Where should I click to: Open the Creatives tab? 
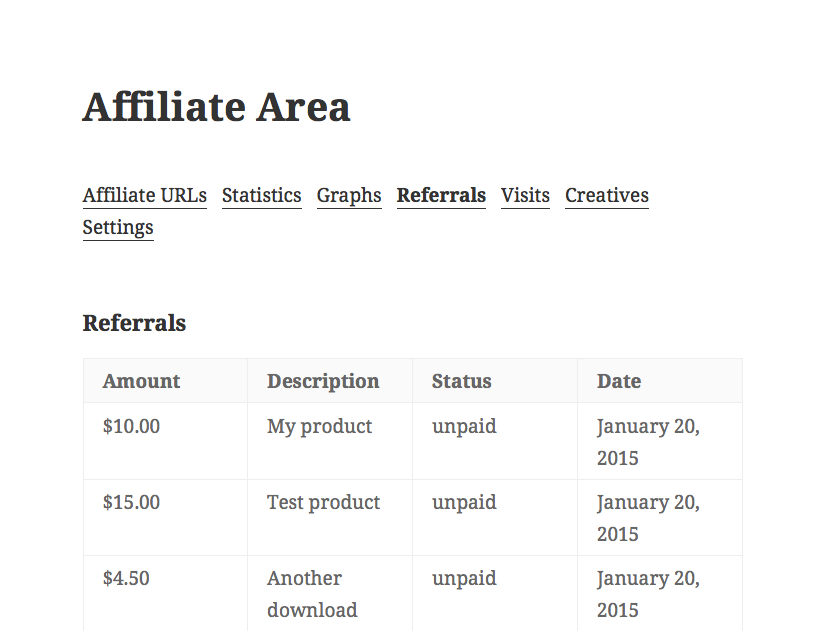[607, 195]
